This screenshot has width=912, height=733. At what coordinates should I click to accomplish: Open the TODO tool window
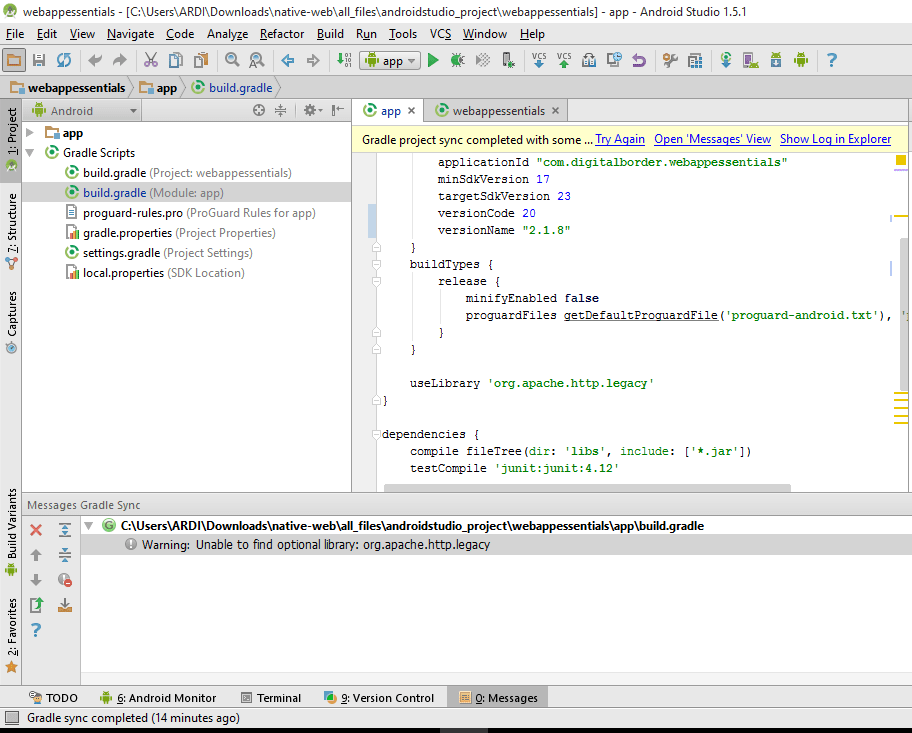[x=53, y=698]
